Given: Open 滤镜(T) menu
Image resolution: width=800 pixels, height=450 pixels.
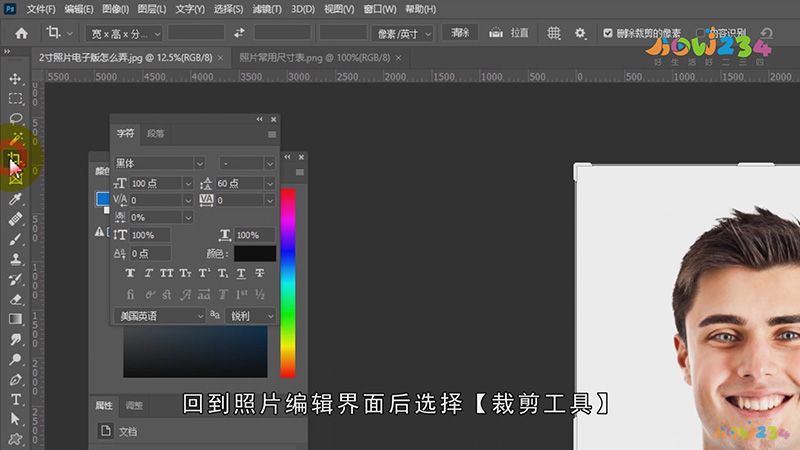Looking at the screenshot, I should pos(267,9).
